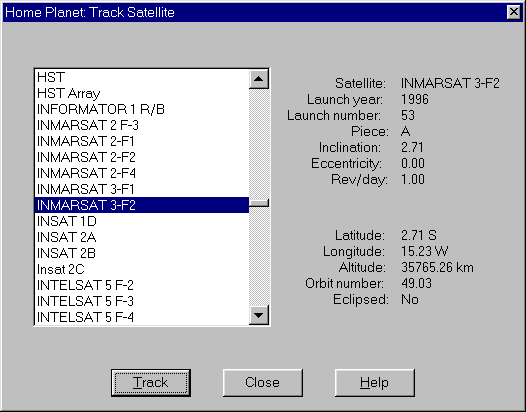Select INMARSAT 2-F4 satellite

[x=142, y=173]
